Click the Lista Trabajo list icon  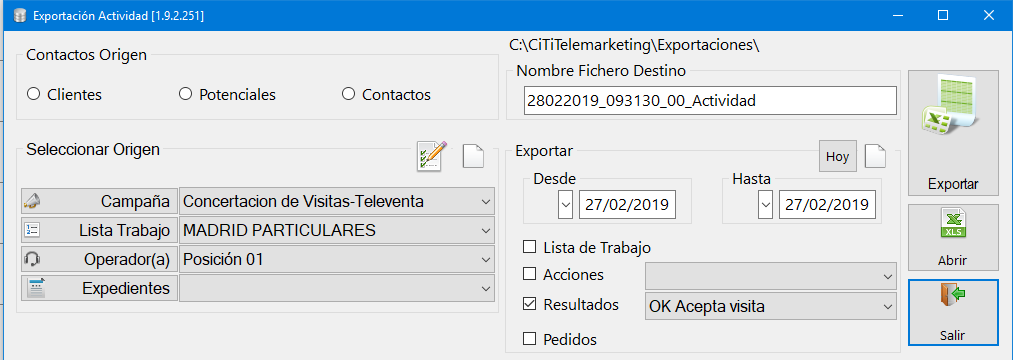(32, 230)
